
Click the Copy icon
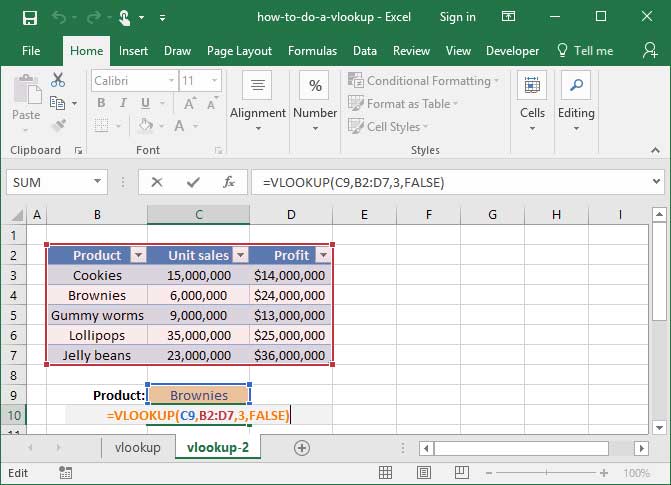pyautogui.click(x=57, y=103)
